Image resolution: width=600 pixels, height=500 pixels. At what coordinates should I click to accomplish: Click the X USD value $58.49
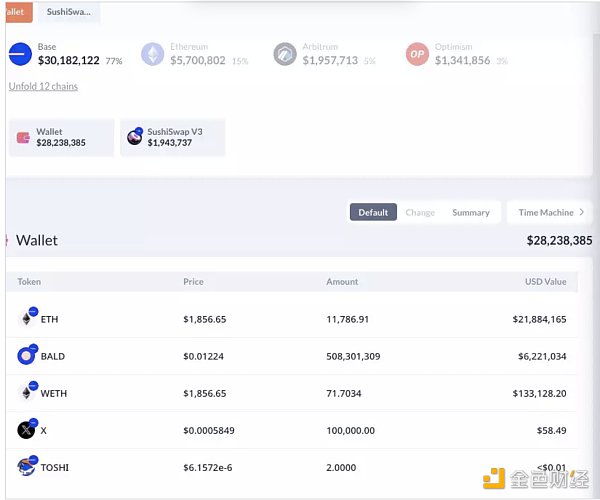pos(551,430)
